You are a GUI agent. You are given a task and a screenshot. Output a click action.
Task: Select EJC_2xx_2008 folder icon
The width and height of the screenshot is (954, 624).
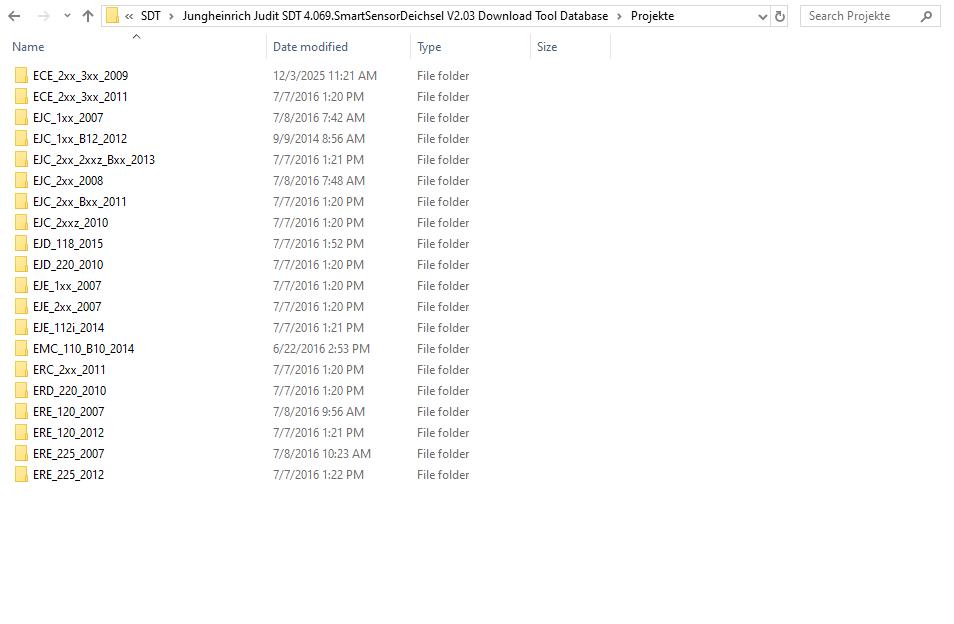coord(21,181)
